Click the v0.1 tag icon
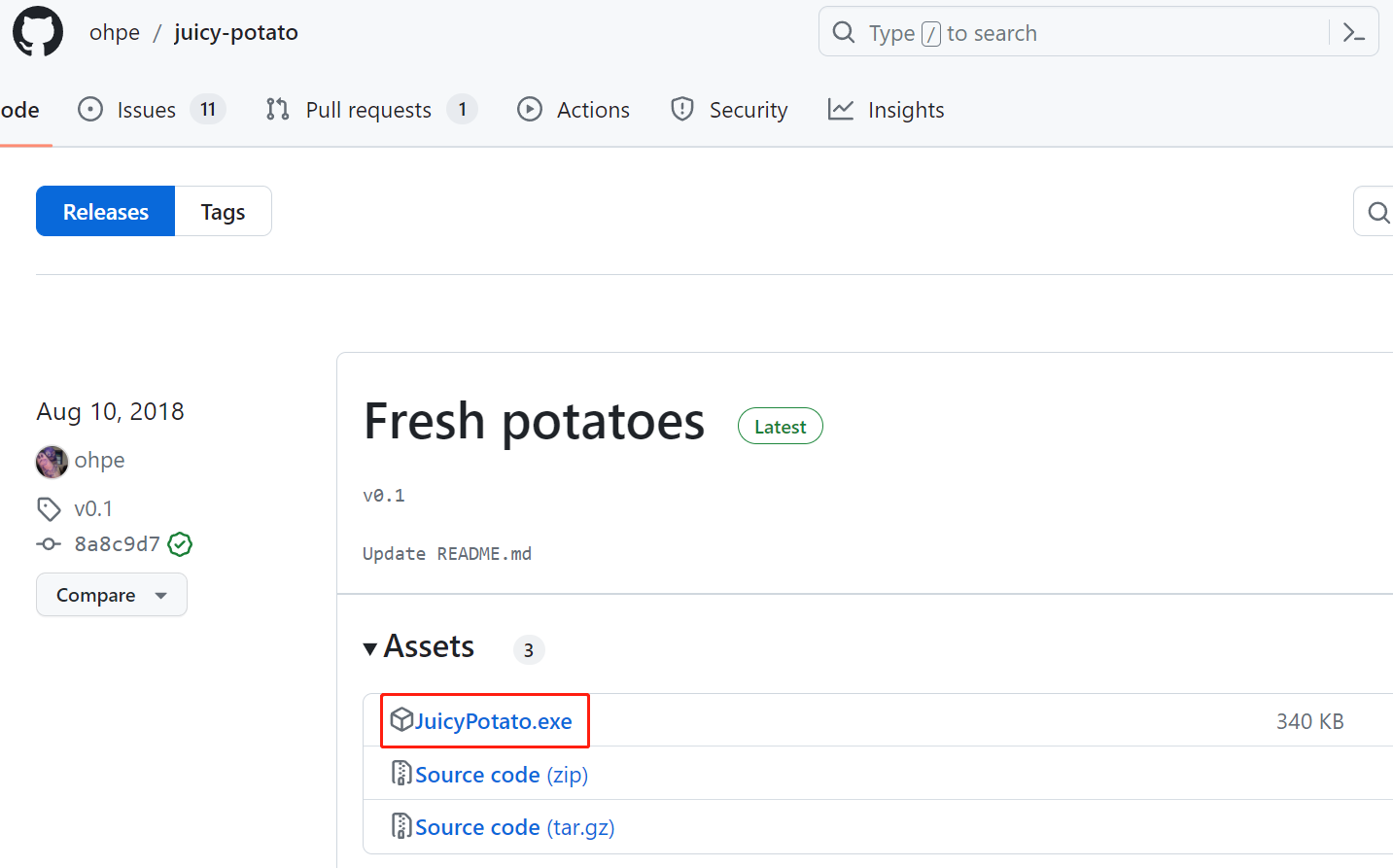Image resolution: width=1393 pixels, height=868 pixels. coord(49,508)
